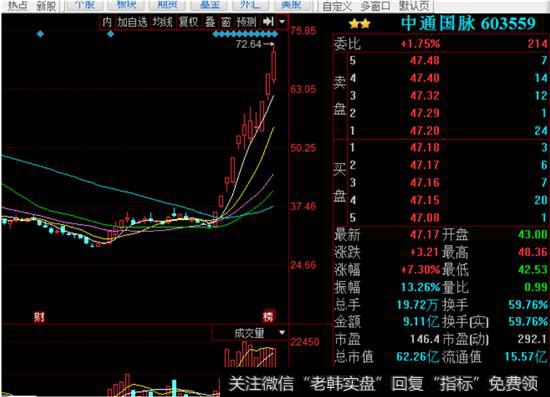Click 市盈 value 146.4
Image resolution: width=550 pixels, height=397 pixels.
click(x=425, y=339)
